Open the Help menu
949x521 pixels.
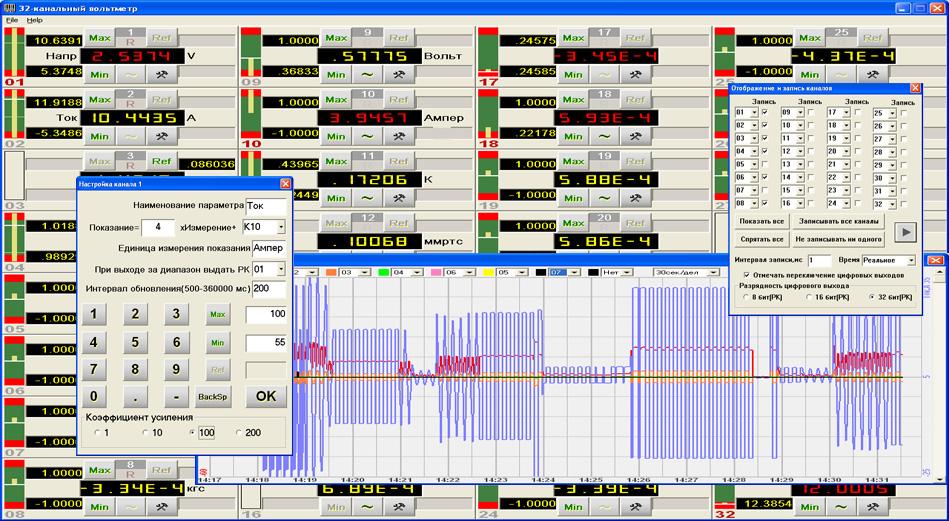pyautogui.click(x=34, y=20)
